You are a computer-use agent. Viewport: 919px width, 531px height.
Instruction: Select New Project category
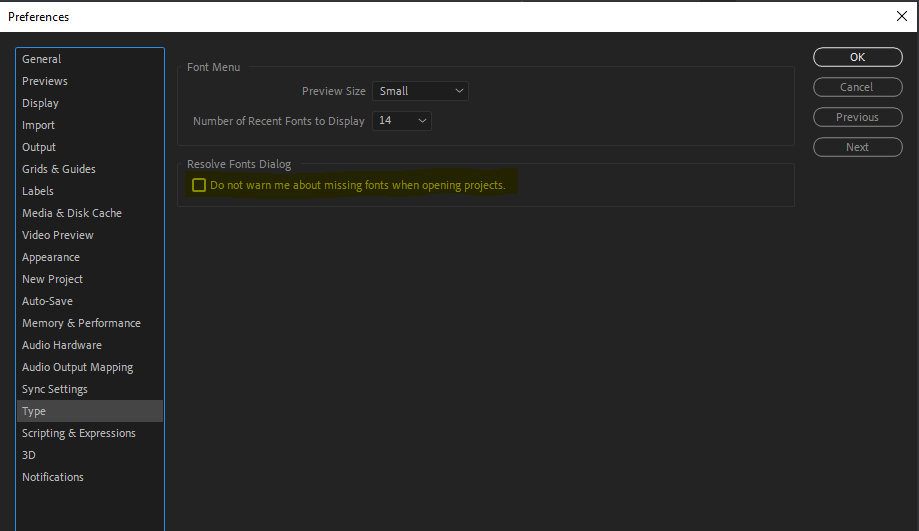[x=90, y=279]
